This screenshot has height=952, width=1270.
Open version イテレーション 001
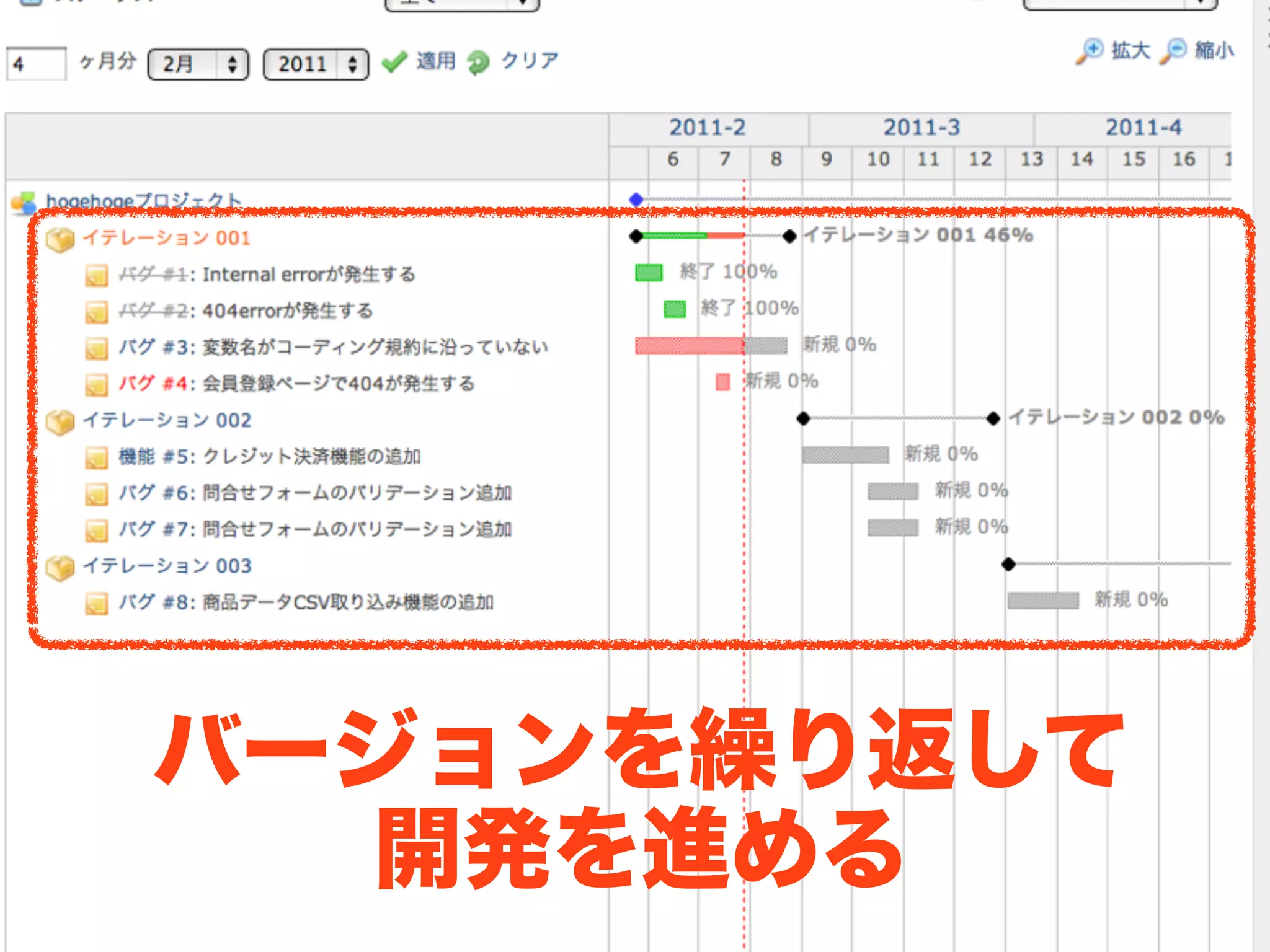click(167, 238)
